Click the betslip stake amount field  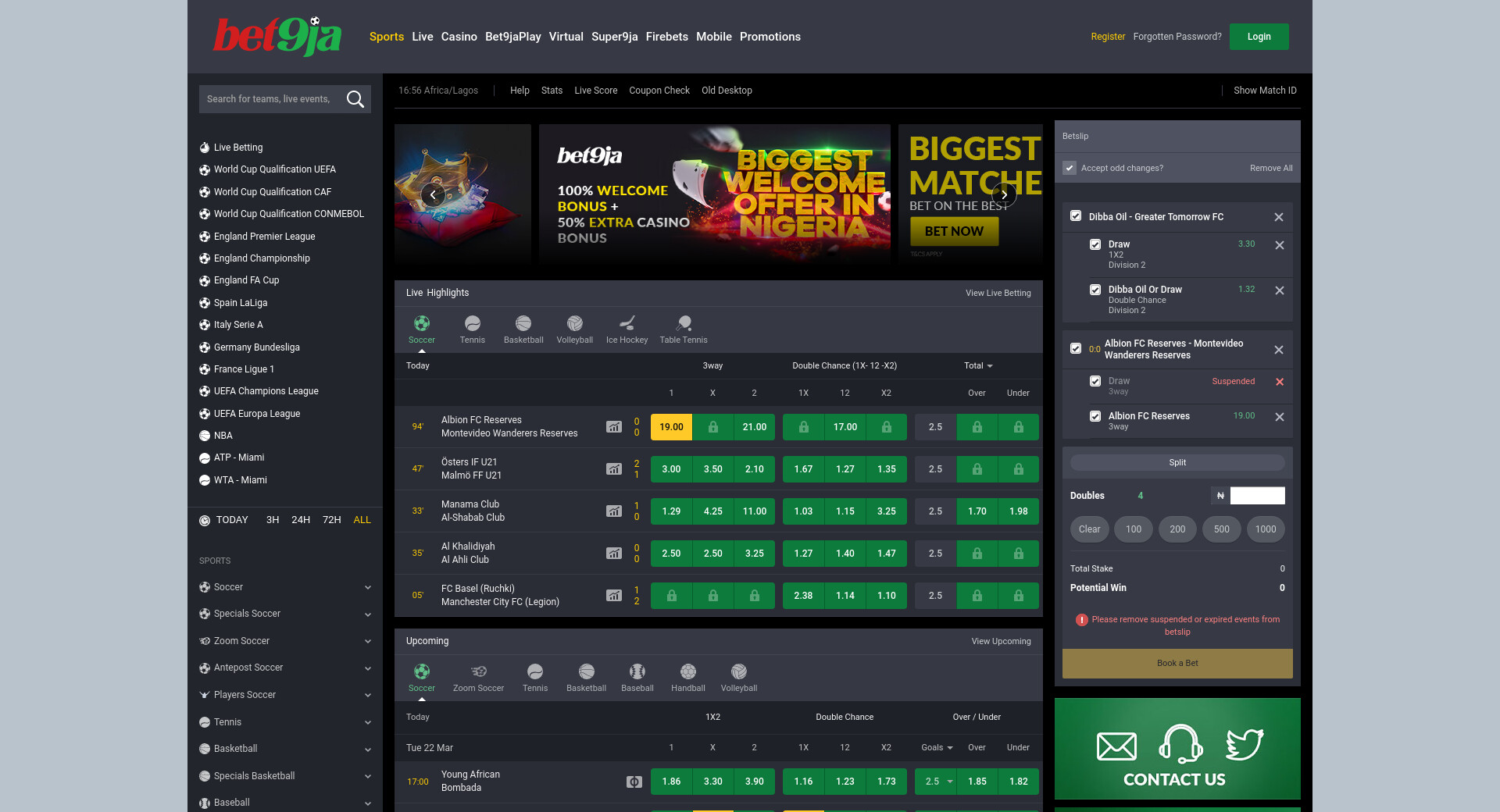point(1257,496)
